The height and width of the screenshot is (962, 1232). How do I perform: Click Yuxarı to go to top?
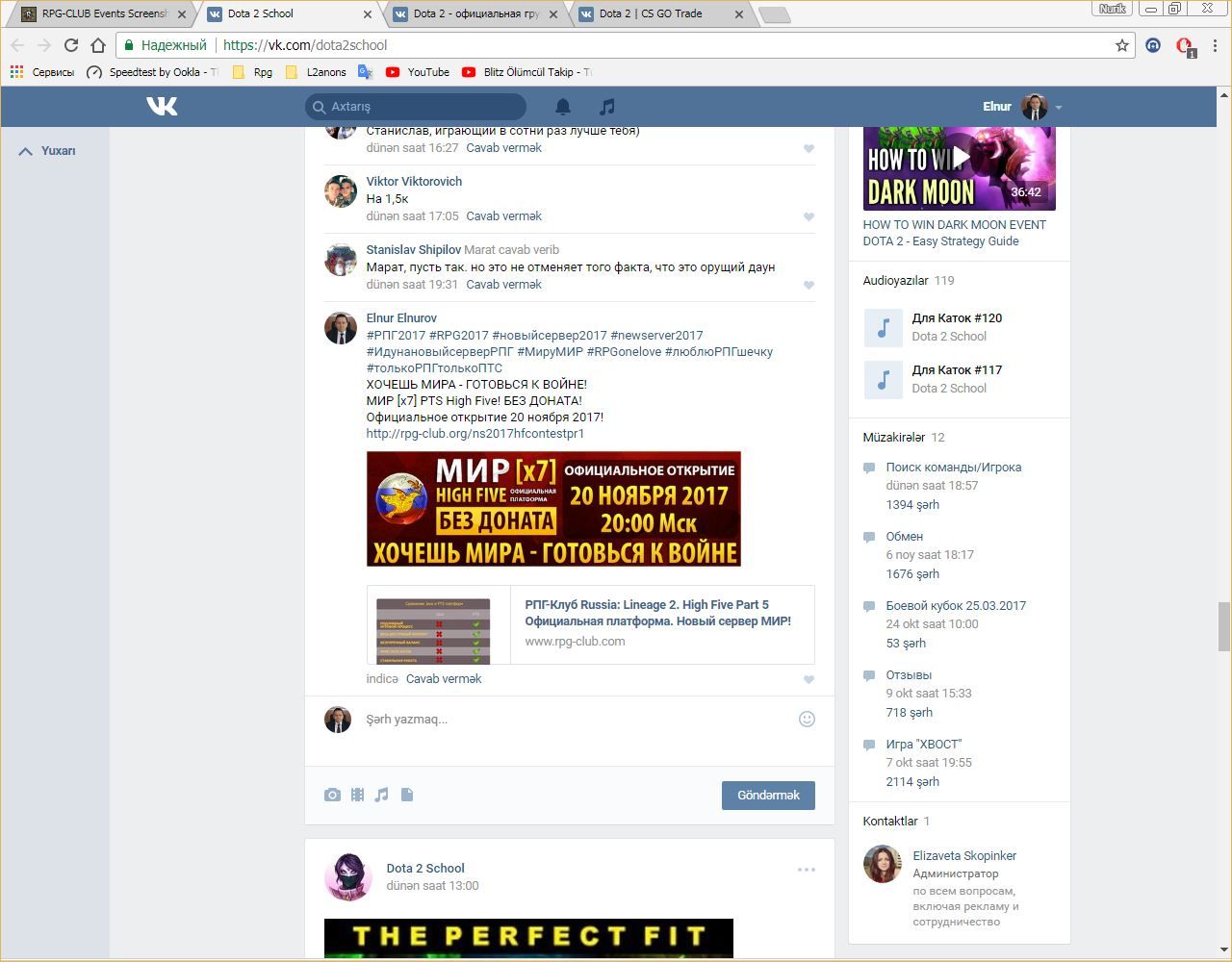pyautogui.click(x=47, y=151)
